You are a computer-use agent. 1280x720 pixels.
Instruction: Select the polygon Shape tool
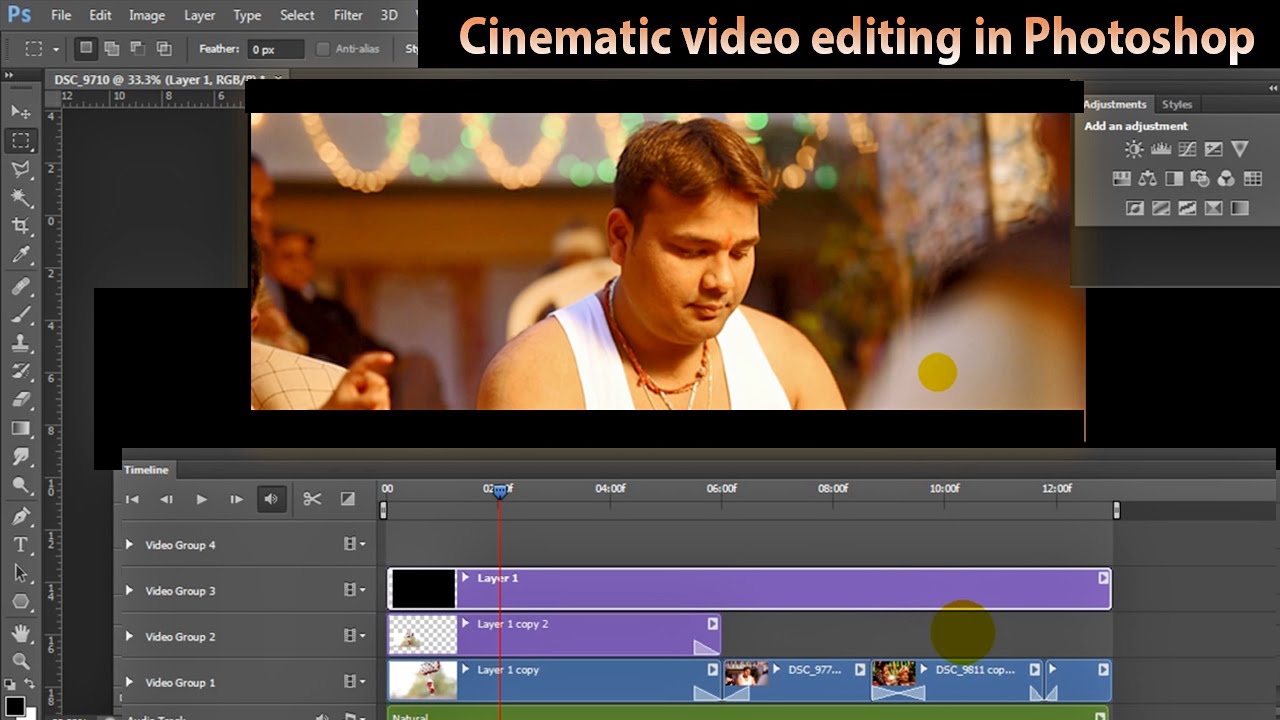[x=20, y=602]
